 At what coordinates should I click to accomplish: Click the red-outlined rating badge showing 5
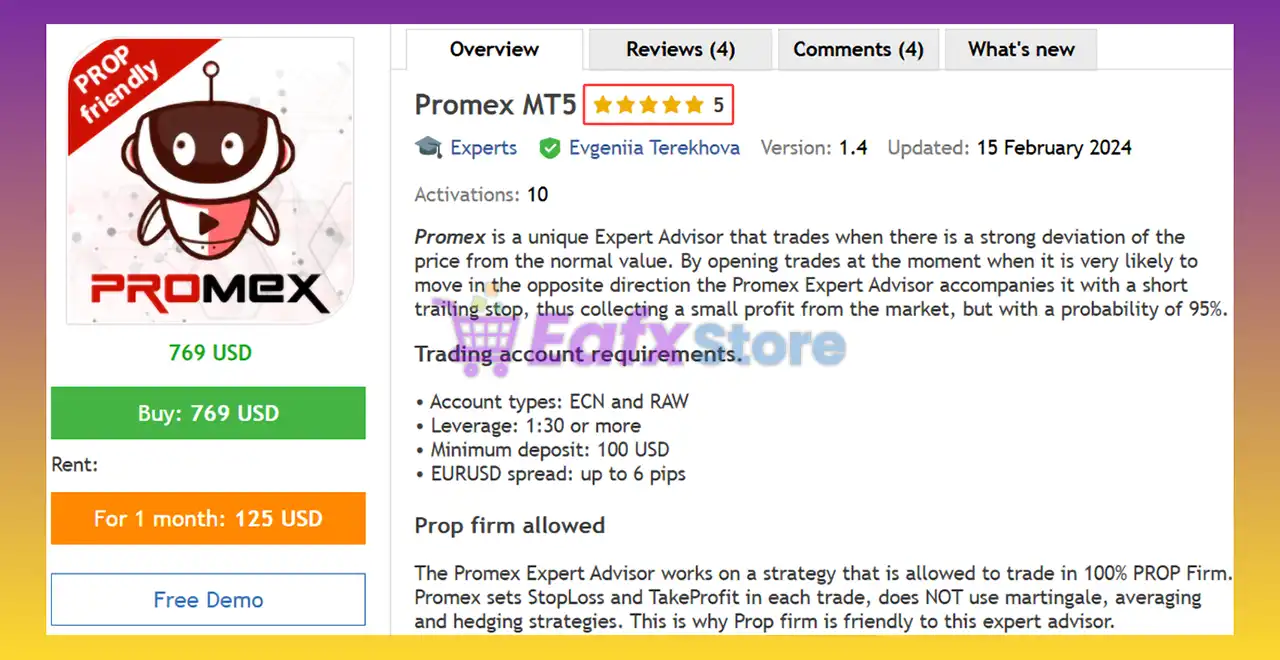click(658, 104)
